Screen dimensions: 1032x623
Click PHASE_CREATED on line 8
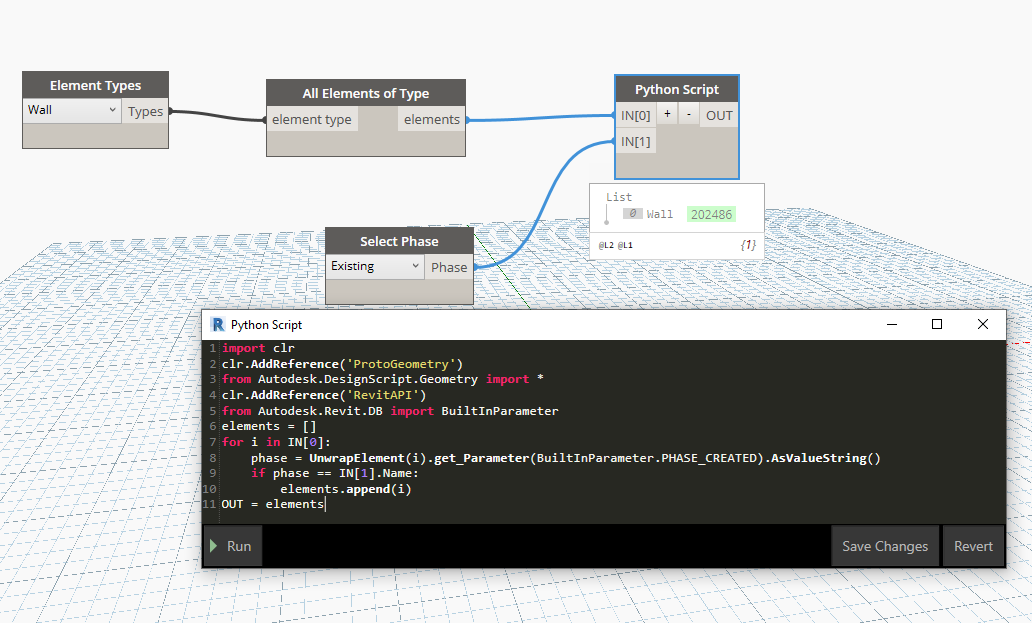point(709,458)
